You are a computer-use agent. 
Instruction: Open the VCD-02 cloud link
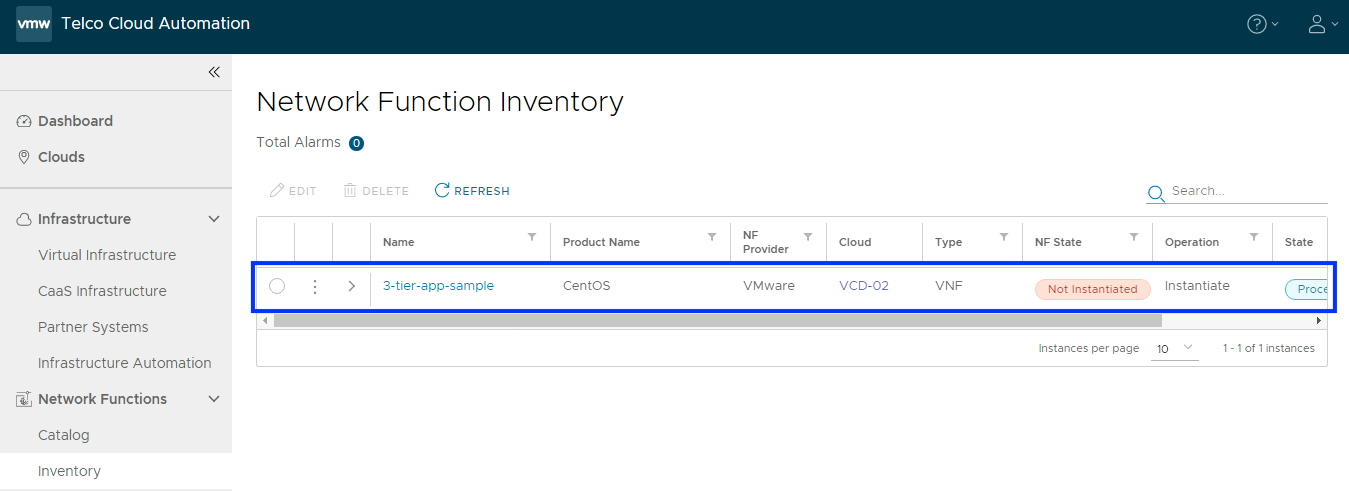[864, 286]
